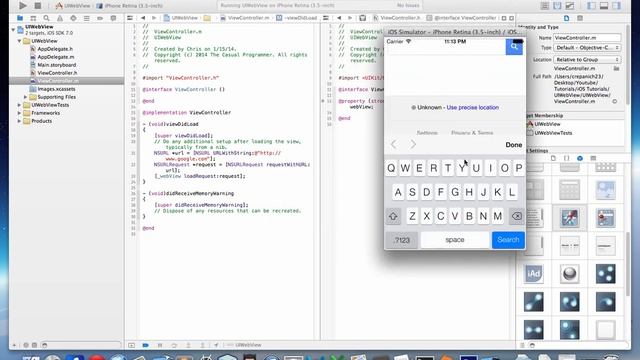Expand the Supporting Files folder
The width and height of the screenshot is (640, 360).
coord(25,97)
